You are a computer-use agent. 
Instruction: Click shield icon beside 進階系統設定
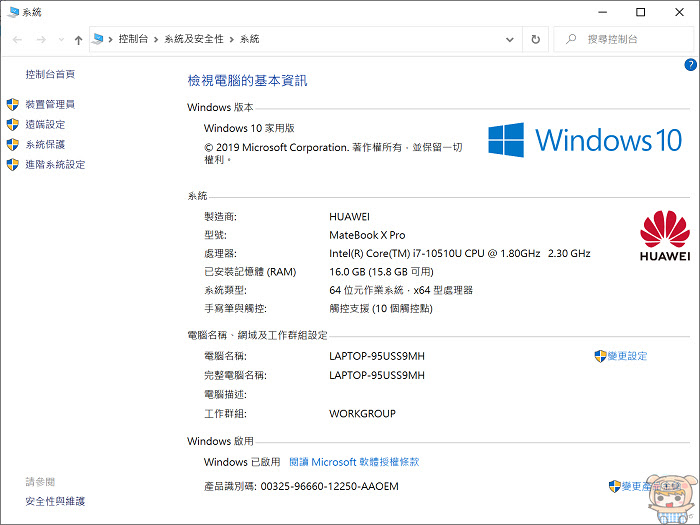click(13, 165)
